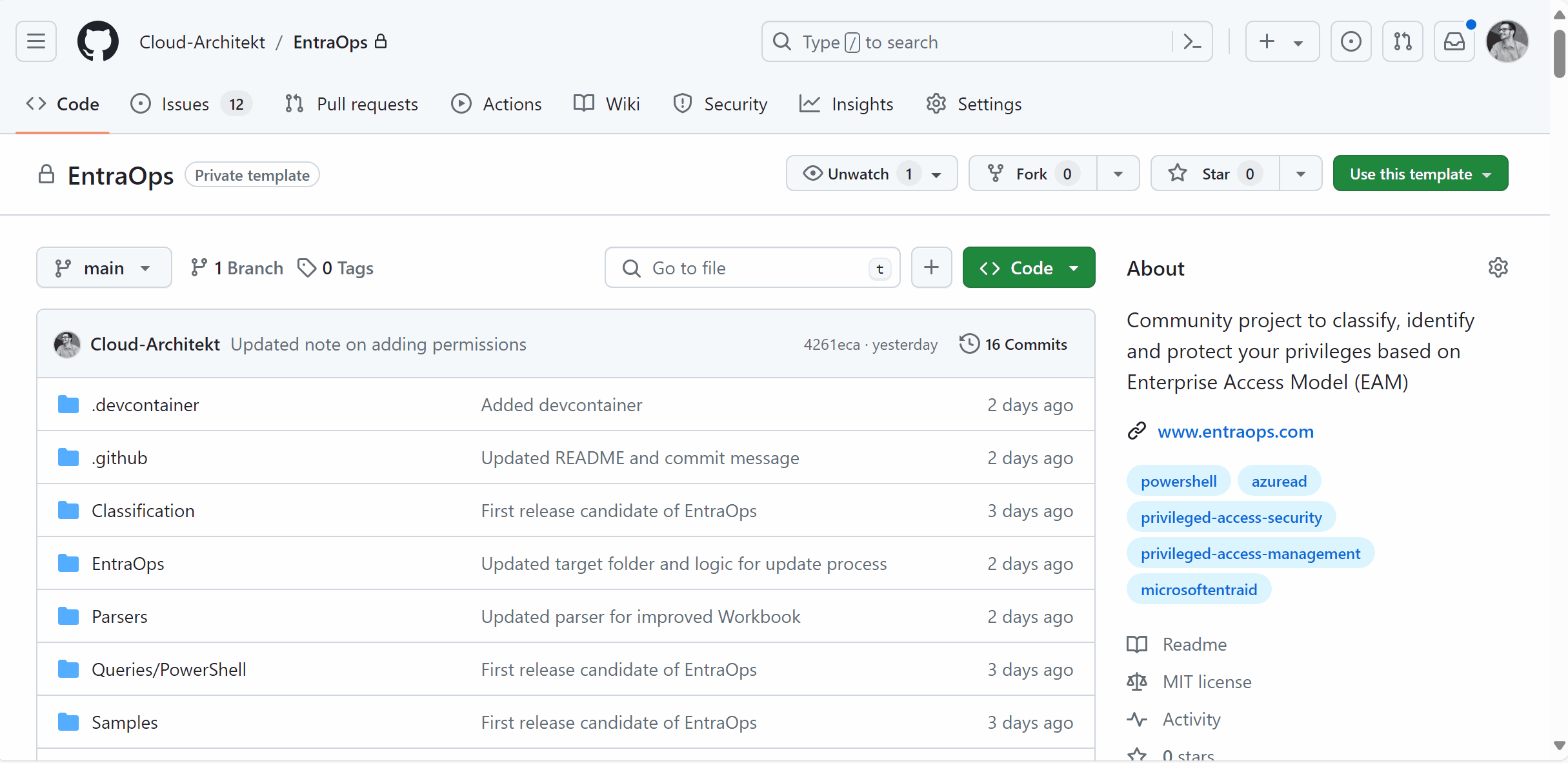This screenshot has width=1568, height=763.
Task: View the 1 Branch list
Action: point(237,267)
